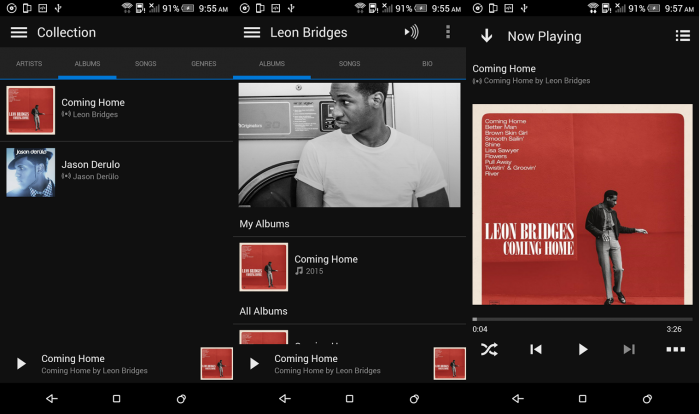Tap the large Leon Bridges black-and-white artist photo

click(x=349, y=145)
